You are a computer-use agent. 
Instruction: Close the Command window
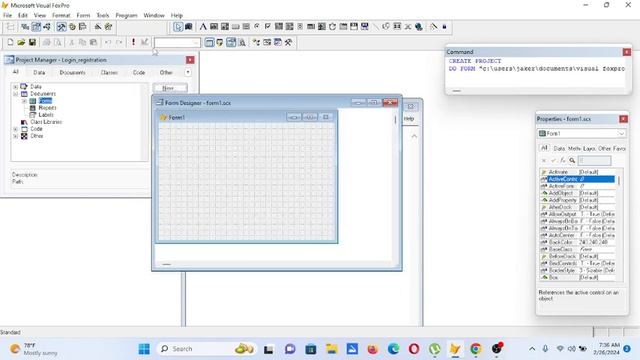click(627, 52)
